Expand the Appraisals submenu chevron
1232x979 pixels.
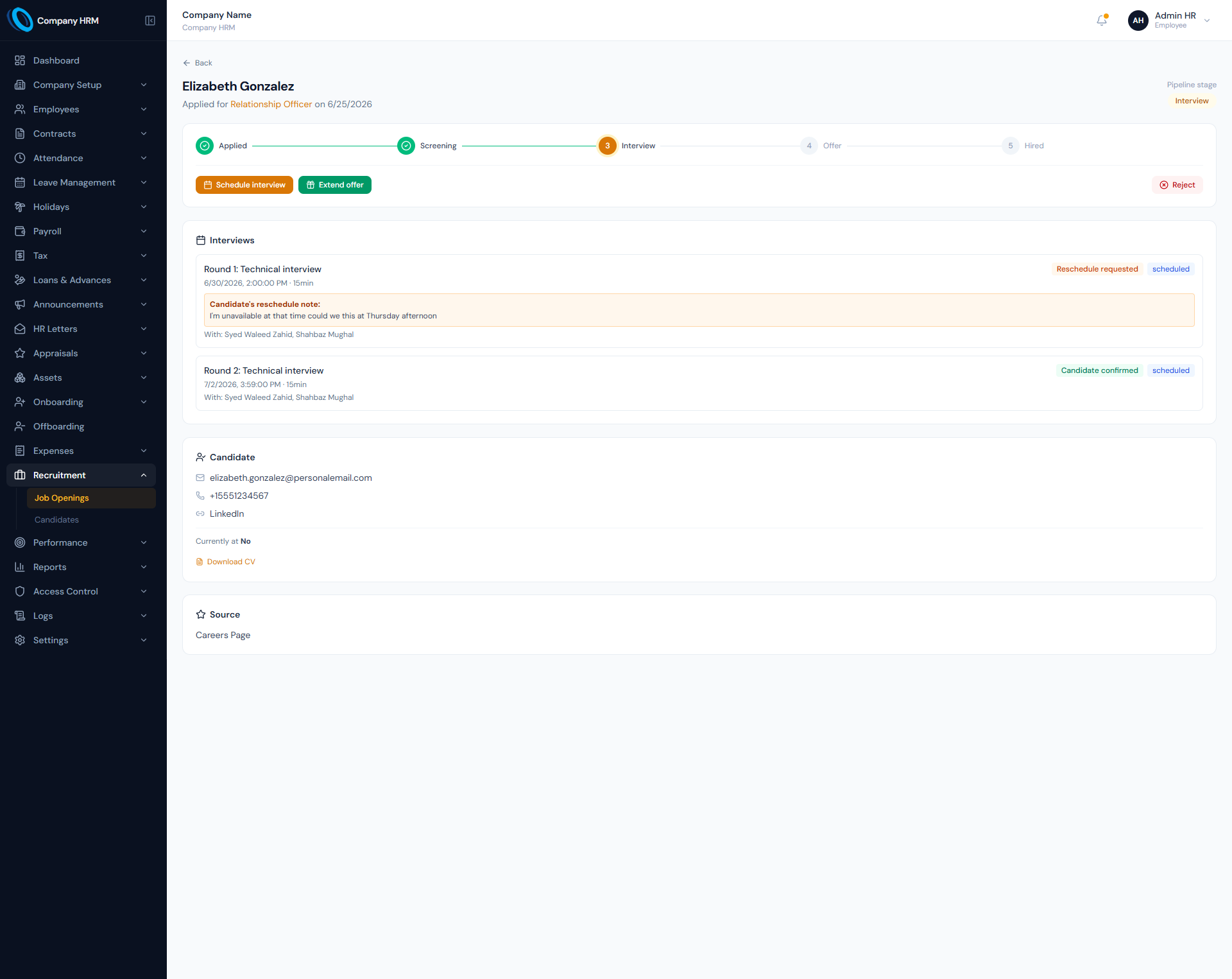click(144, 353)
